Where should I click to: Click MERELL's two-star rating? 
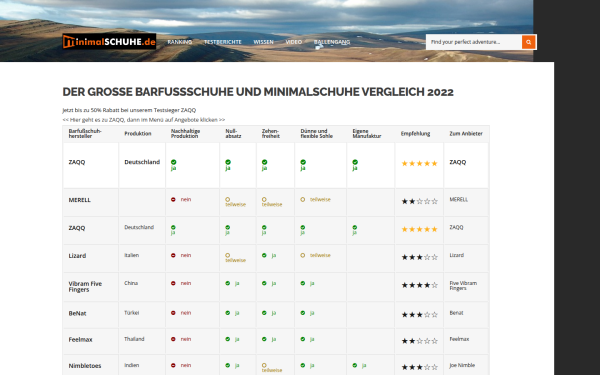419,201
